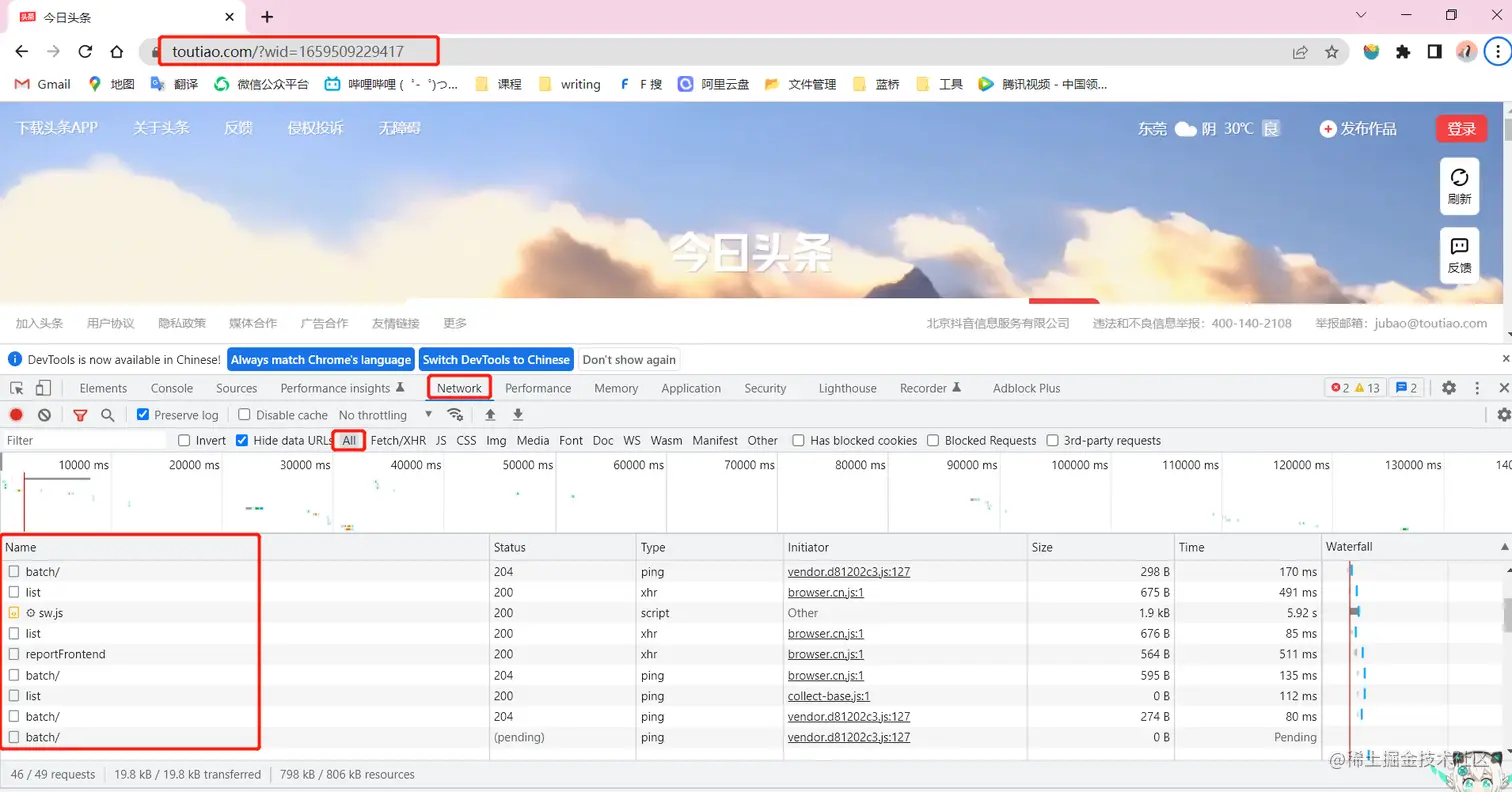Open the browser home page icon
The width and height of the screenshot is (1512, 792).
[117, 52]
